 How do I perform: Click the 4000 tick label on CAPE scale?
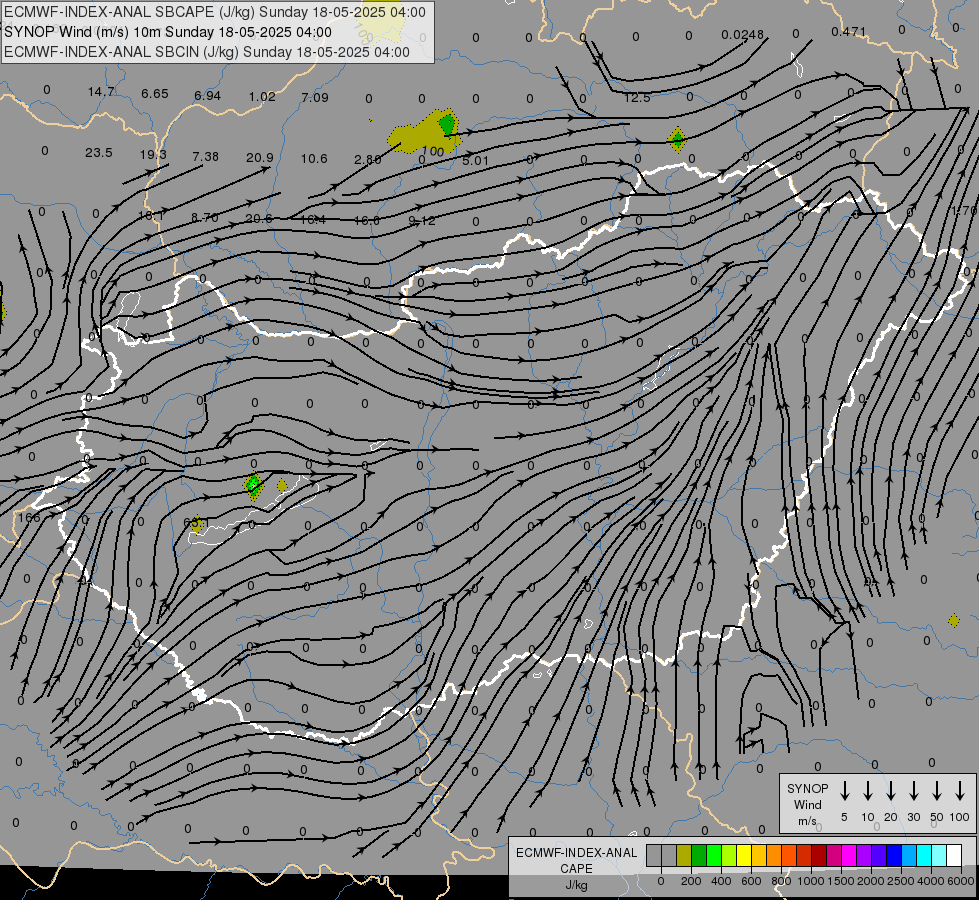[931, 881]
